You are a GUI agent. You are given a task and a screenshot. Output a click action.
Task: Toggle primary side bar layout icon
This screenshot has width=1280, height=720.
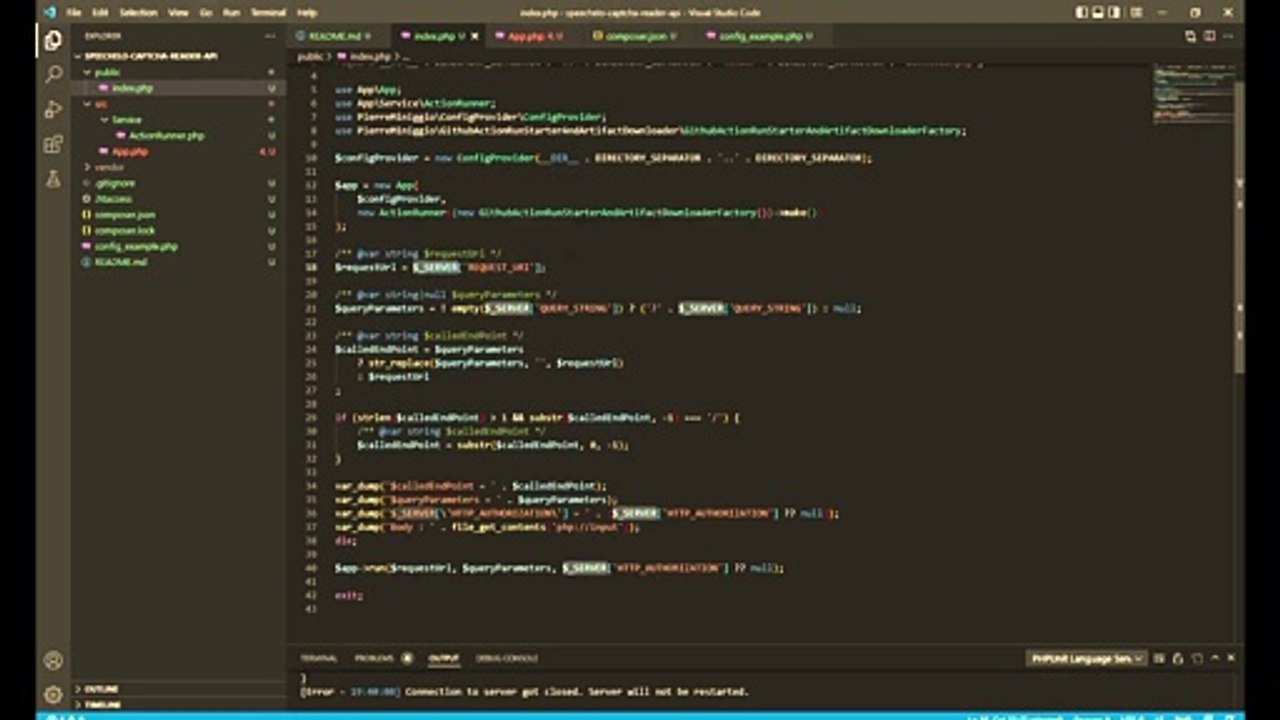[1081, 13]
